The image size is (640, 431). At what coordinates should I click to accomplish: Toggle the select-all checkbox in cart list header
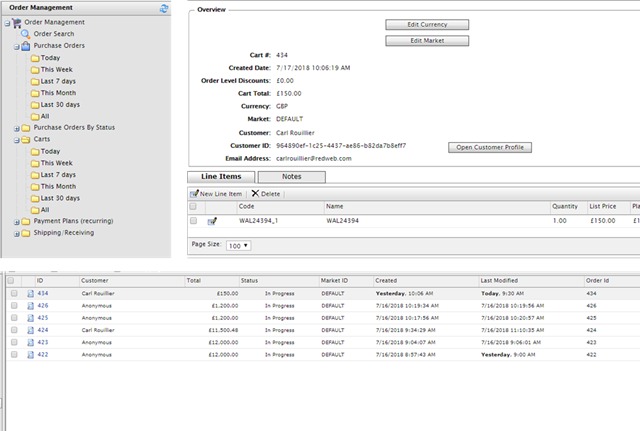(x=12, y=281)
